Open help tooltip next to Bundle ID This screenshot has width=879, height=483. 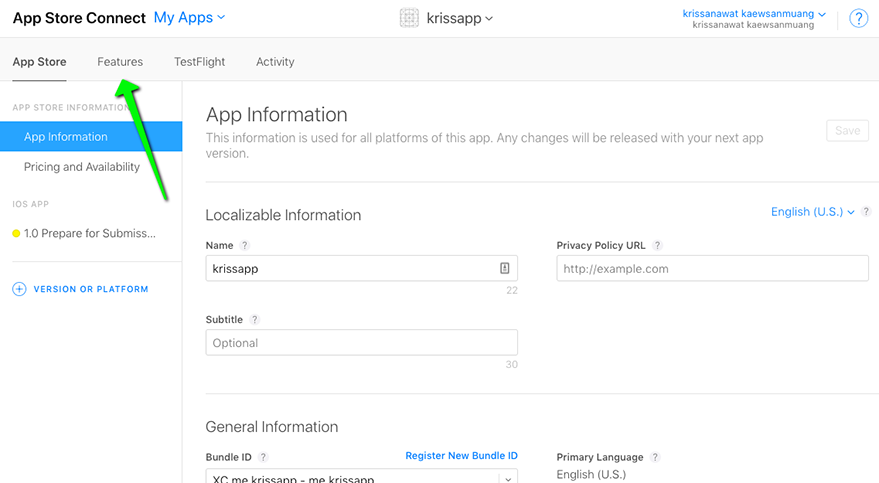(263, 457)
